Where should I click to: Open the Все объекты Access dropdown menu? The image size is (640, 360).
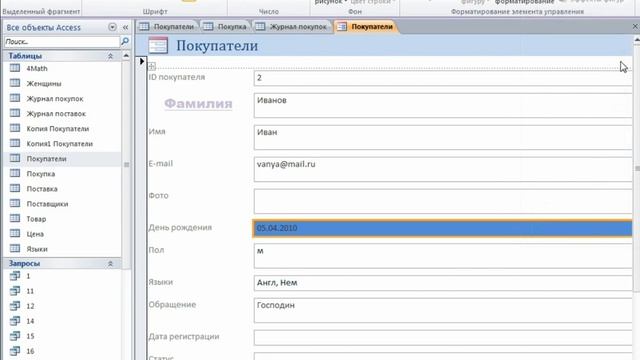112,27
